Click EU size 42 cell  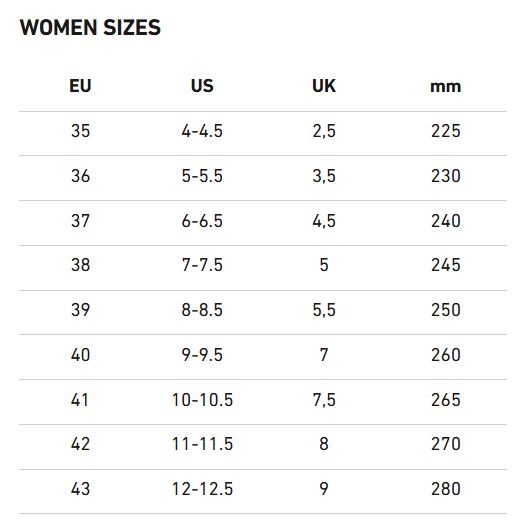(80, 444)
